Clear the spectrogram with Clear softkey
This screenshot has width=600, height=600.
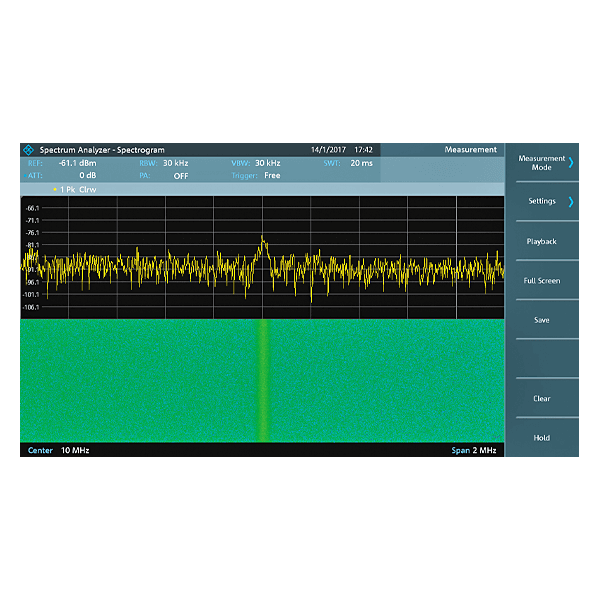coord(541,398)
